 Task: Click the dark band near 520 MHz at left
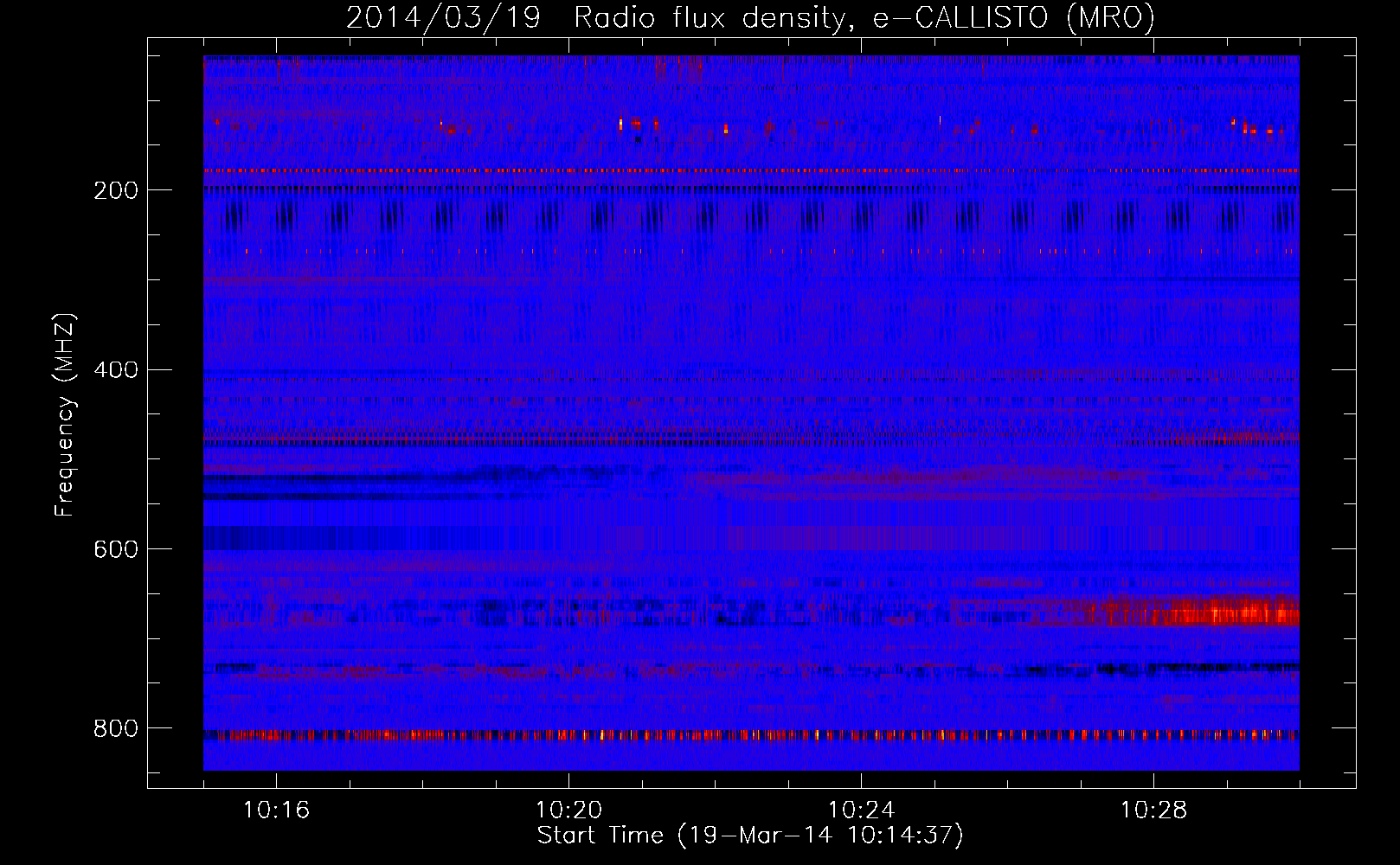tap(346, 477)
